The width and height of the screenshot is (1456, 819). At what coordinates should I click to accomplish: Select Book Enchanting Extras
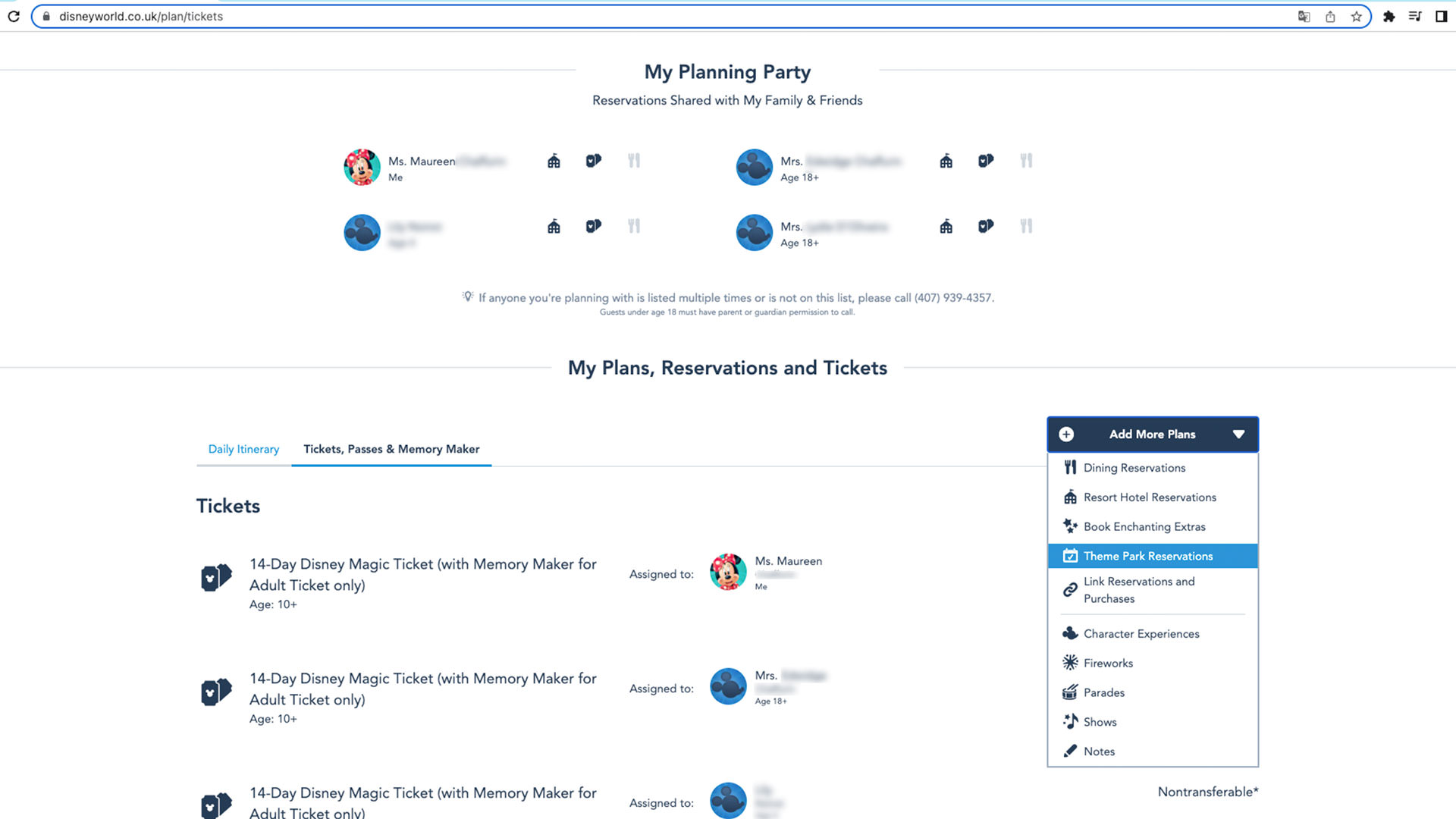click(1153, 527)
